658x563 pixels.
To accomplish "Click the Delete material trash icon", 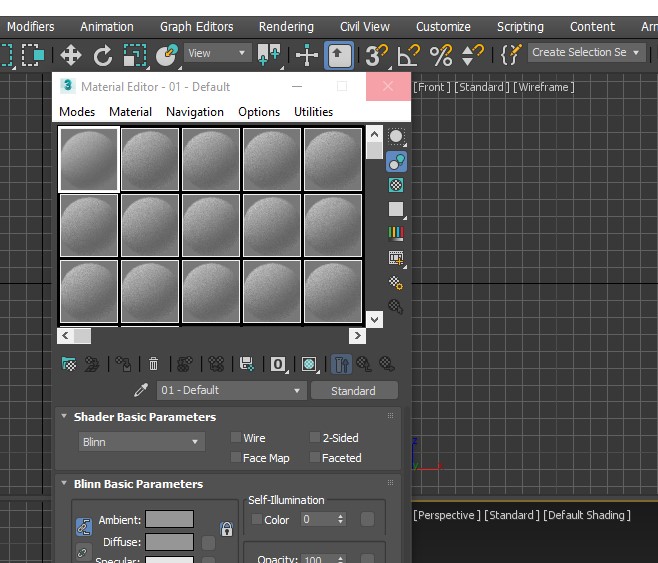I will click(153, 364).
